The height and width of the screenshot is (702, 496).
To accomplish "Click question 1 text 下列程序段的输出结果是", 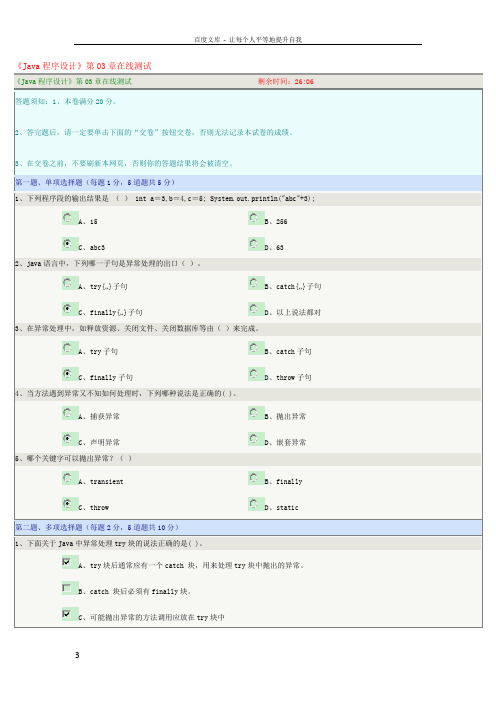I will [165, 198].
